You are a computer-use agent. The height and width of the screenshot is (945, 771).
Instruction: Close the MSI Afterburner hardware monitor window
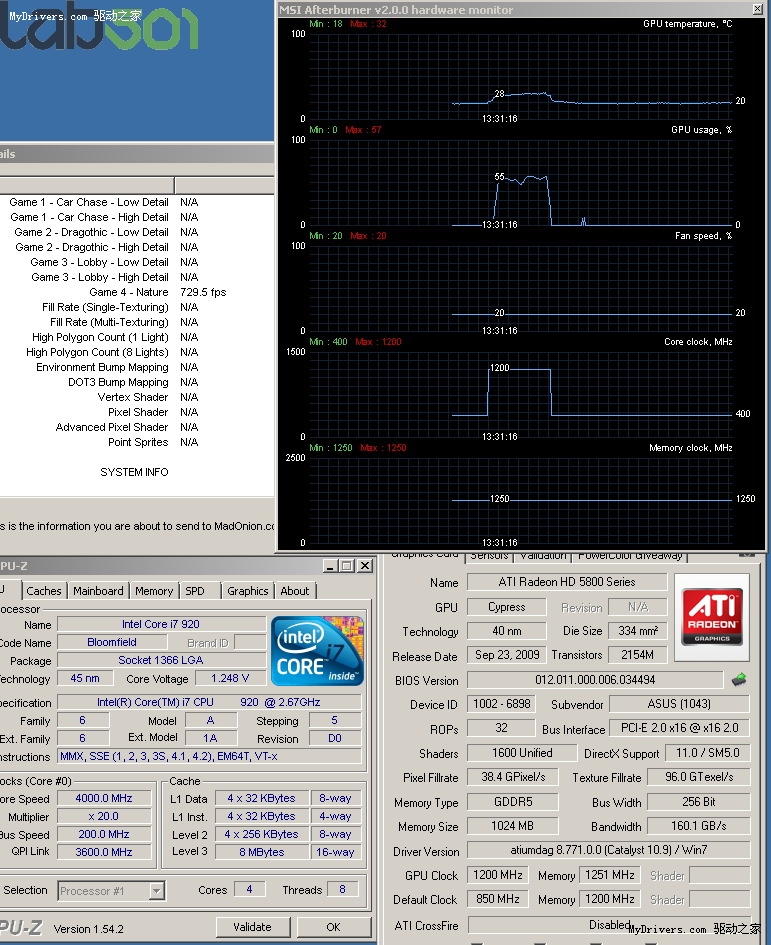click(758, 9)
